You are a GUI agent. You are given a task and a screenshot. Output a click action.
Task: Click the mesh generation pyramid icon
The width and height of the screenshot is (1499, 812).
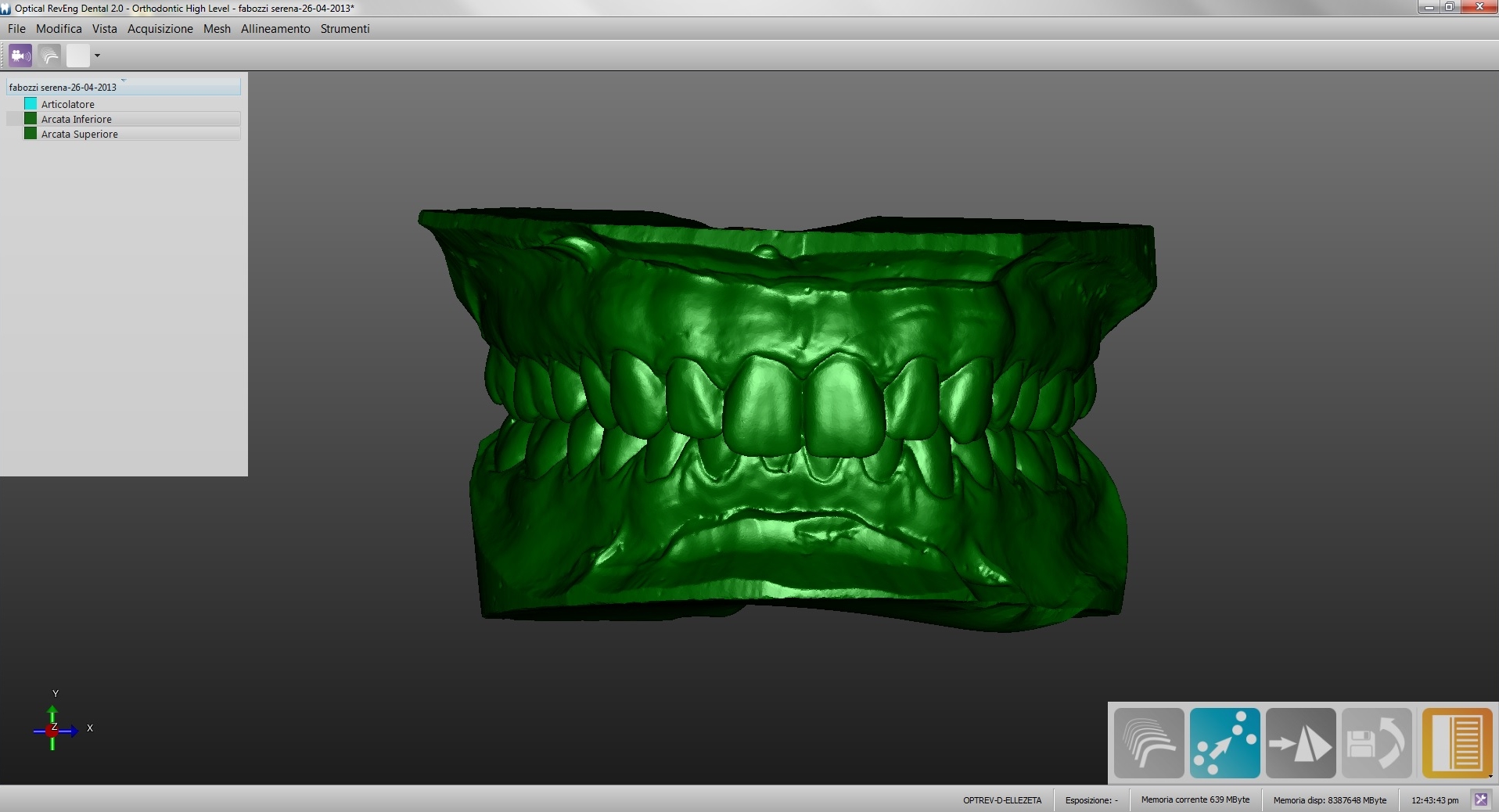coord(1300,743)
